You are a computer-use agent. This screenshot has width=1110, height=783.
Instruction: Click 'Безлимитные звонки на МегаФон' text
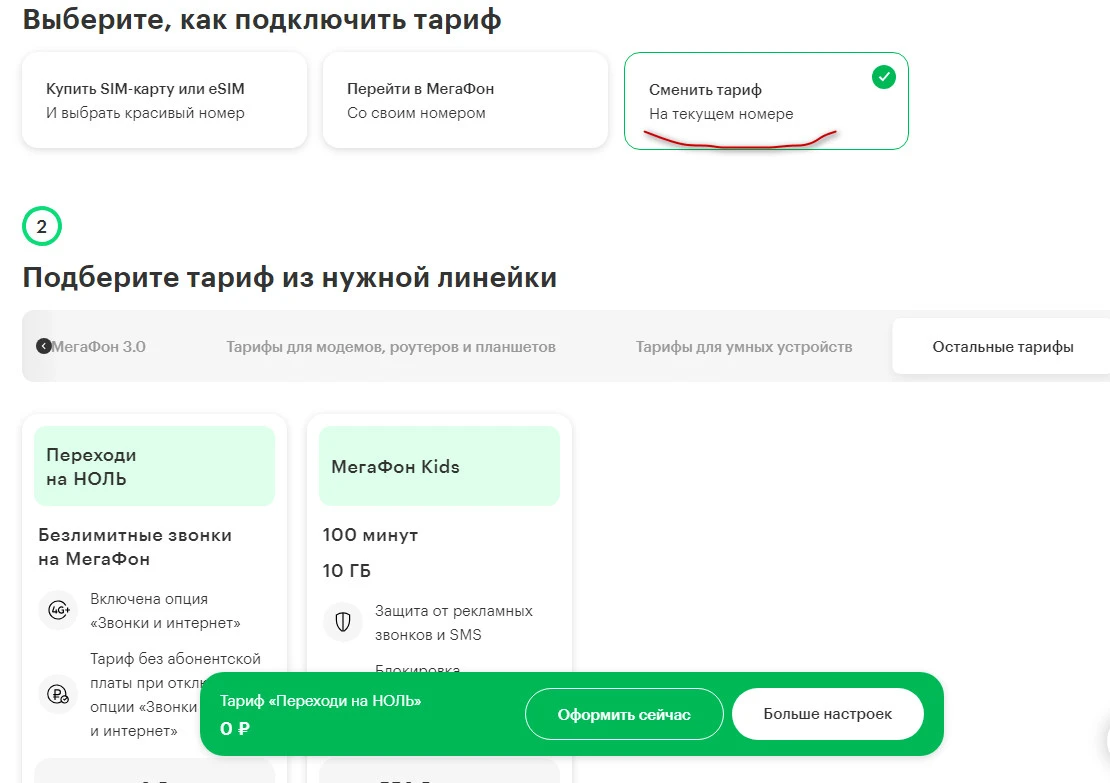coord(135,547)
